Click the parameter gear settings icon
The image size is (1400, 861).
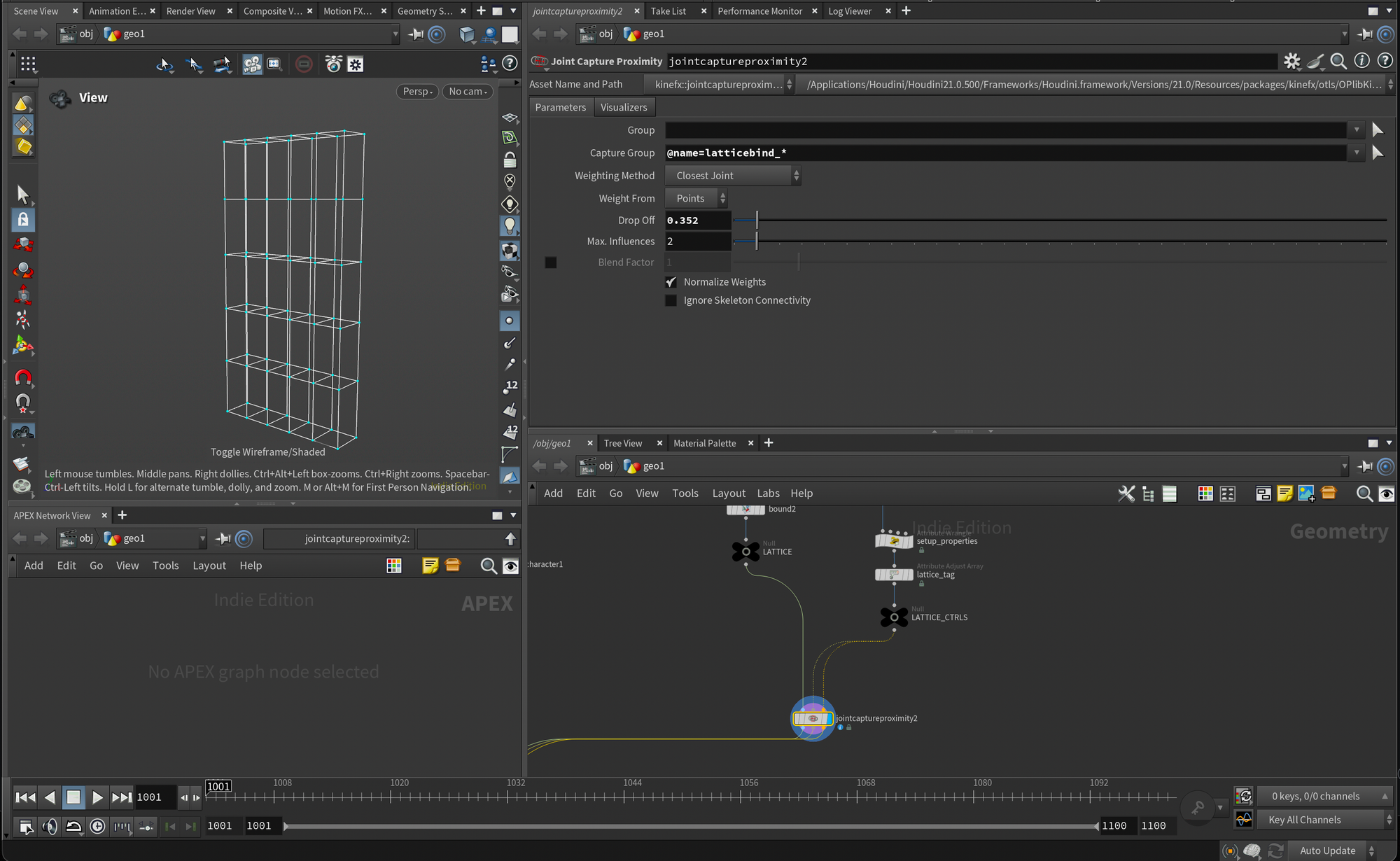(x=1291, y=62)
